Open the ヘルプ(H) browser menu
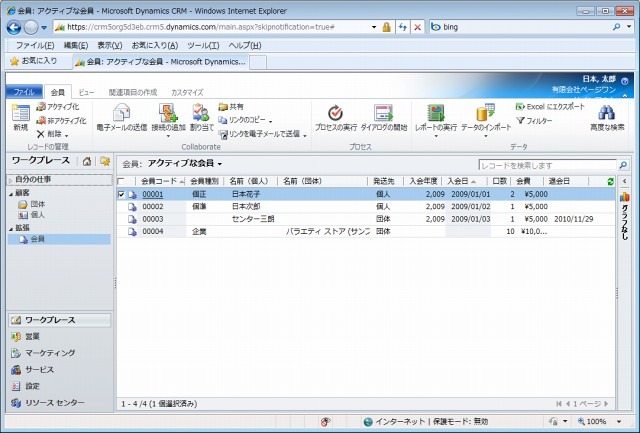 [244, 45]
